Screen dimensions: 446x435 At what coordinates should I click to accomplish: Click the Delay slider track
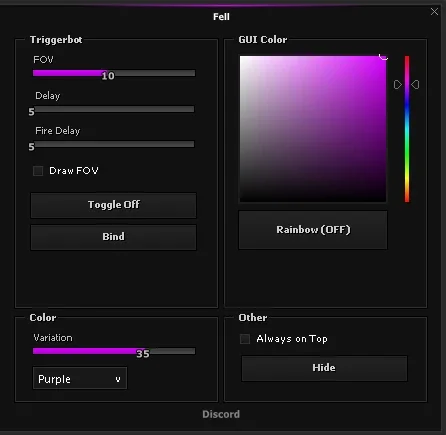[x=114, y=109]
